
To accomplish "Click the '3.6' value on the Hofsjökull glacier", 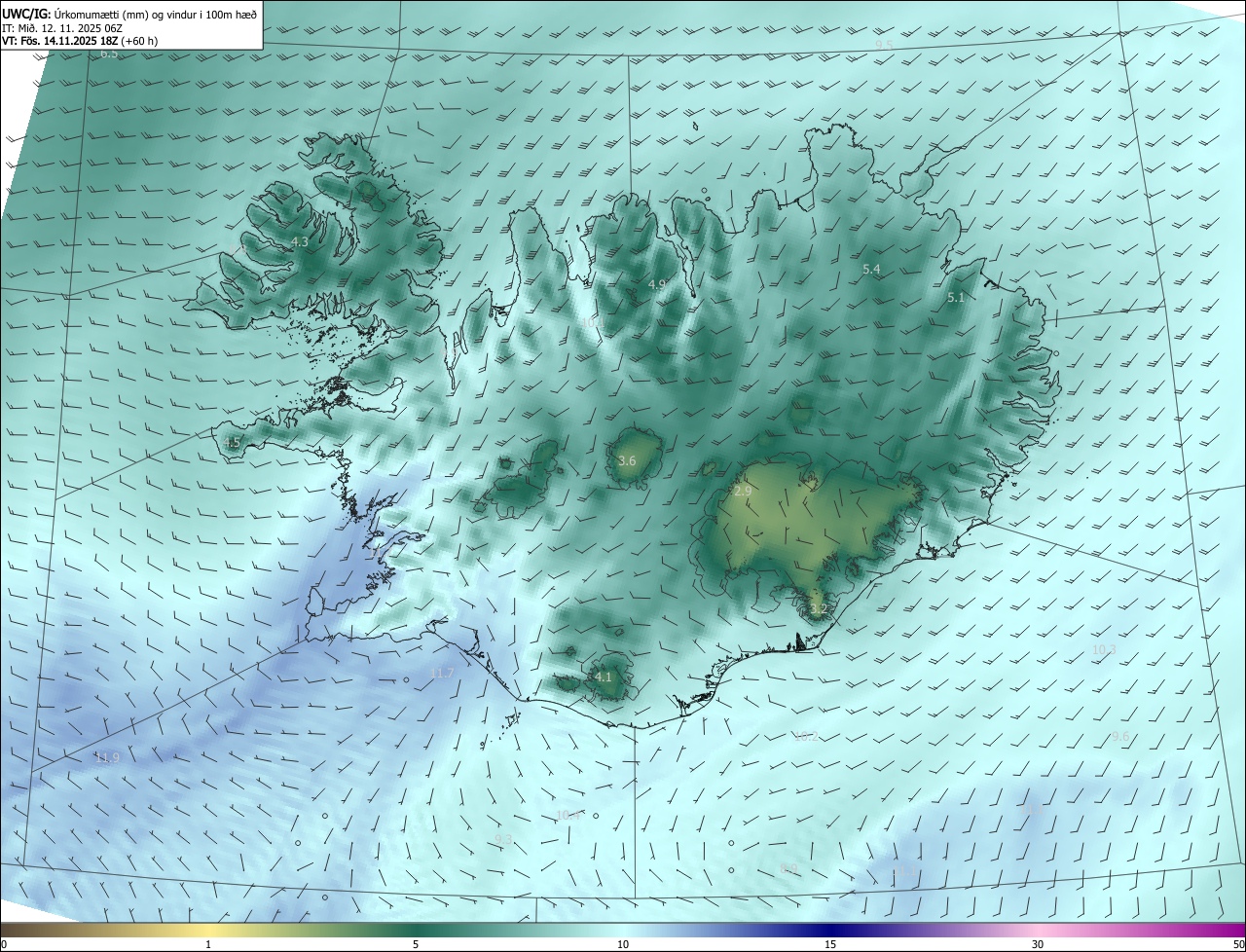I will coord(627,460).
